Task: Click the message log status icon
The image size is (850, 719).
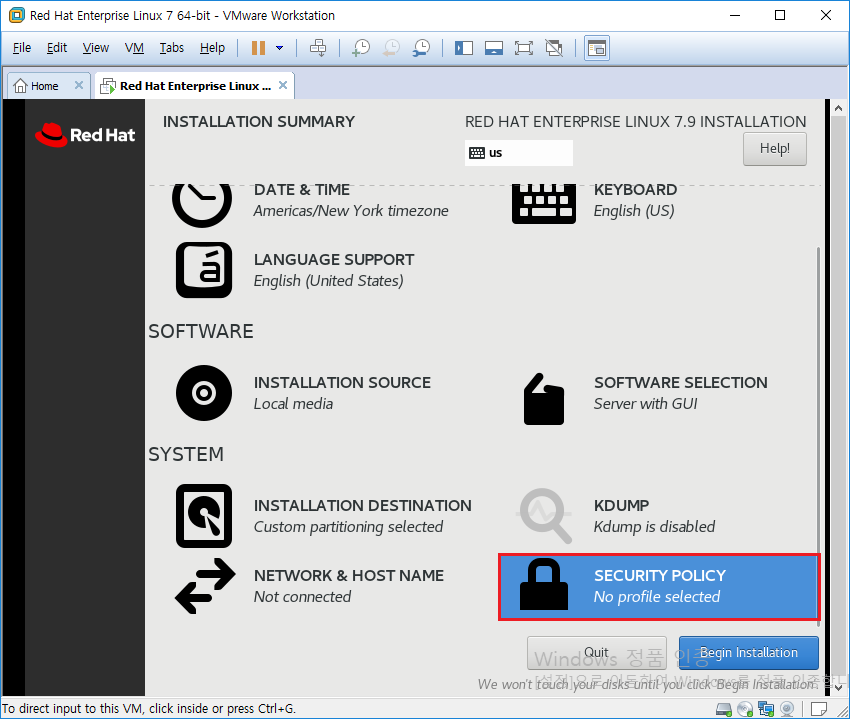Action: pyautogui.click(x=819, y=709)
